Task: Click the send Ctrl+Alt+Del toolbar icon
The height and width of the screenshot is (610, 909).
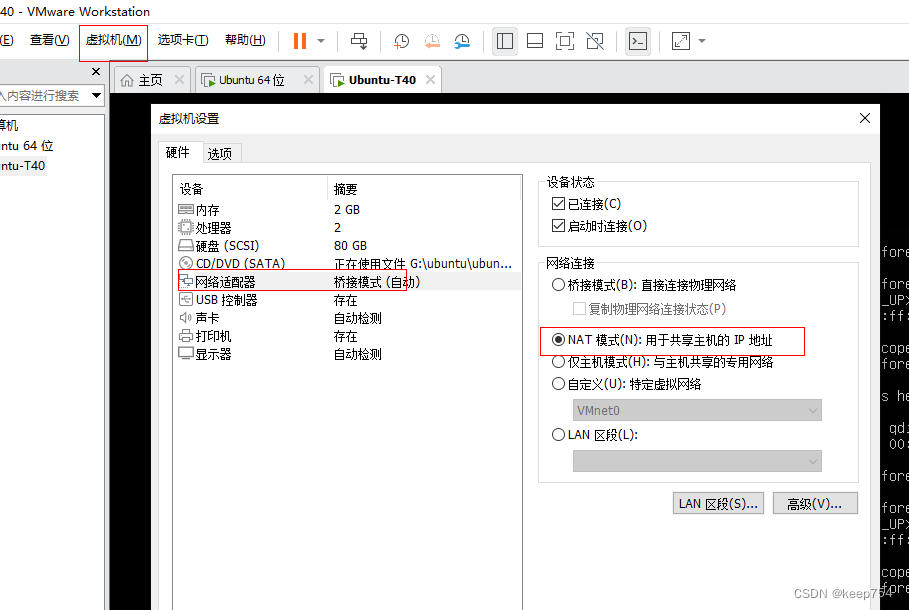Action: [359, 41]
